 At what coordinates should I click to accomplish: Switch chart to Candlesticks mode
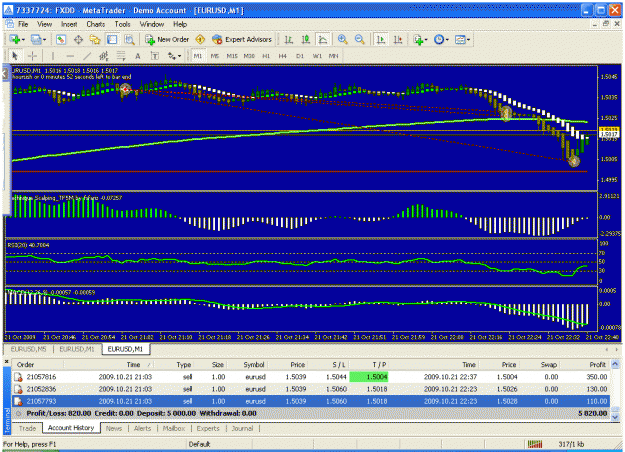[306, 39]
